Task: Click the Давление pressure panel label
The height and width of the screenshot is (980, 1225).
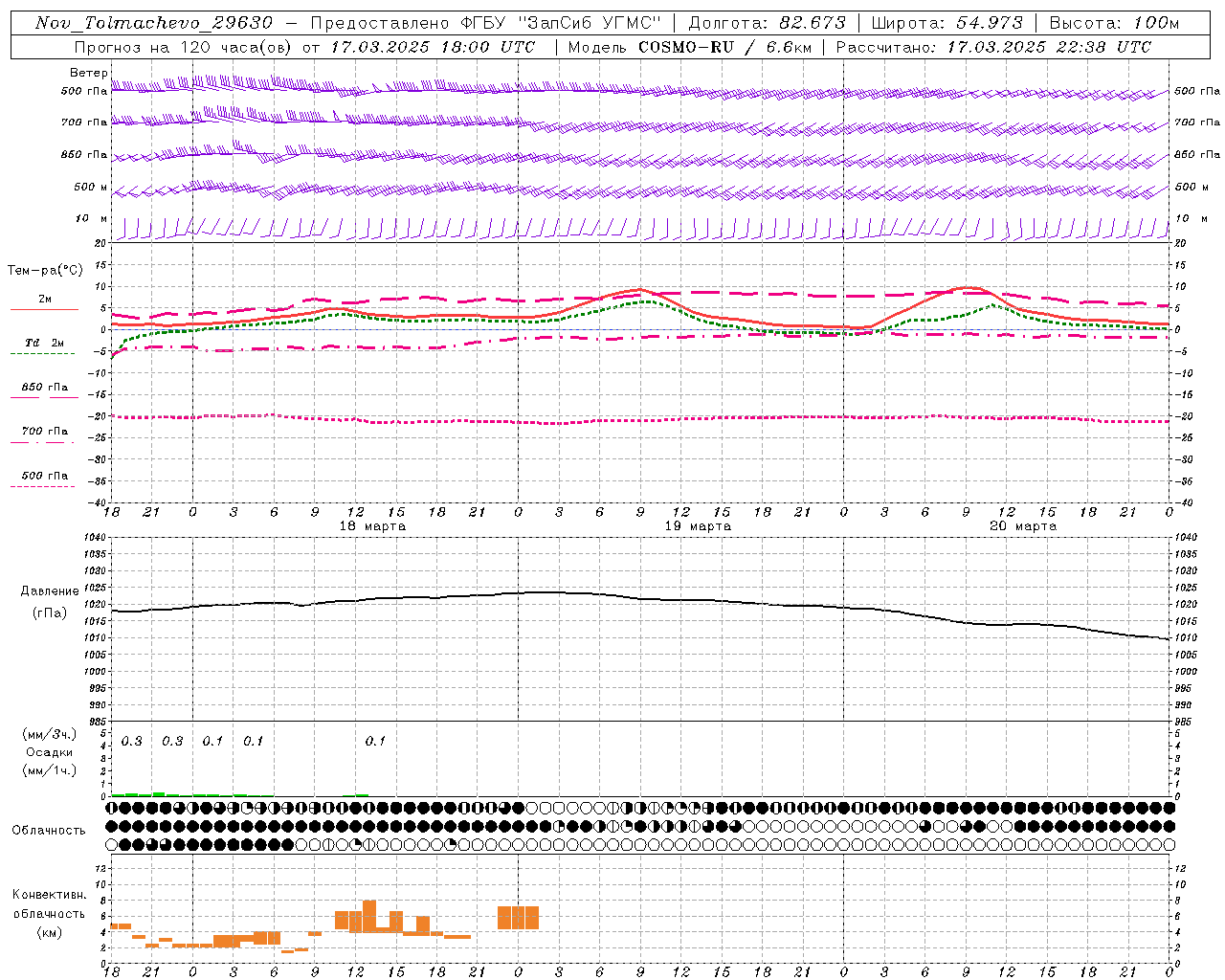Action: (x=50, y=591)
